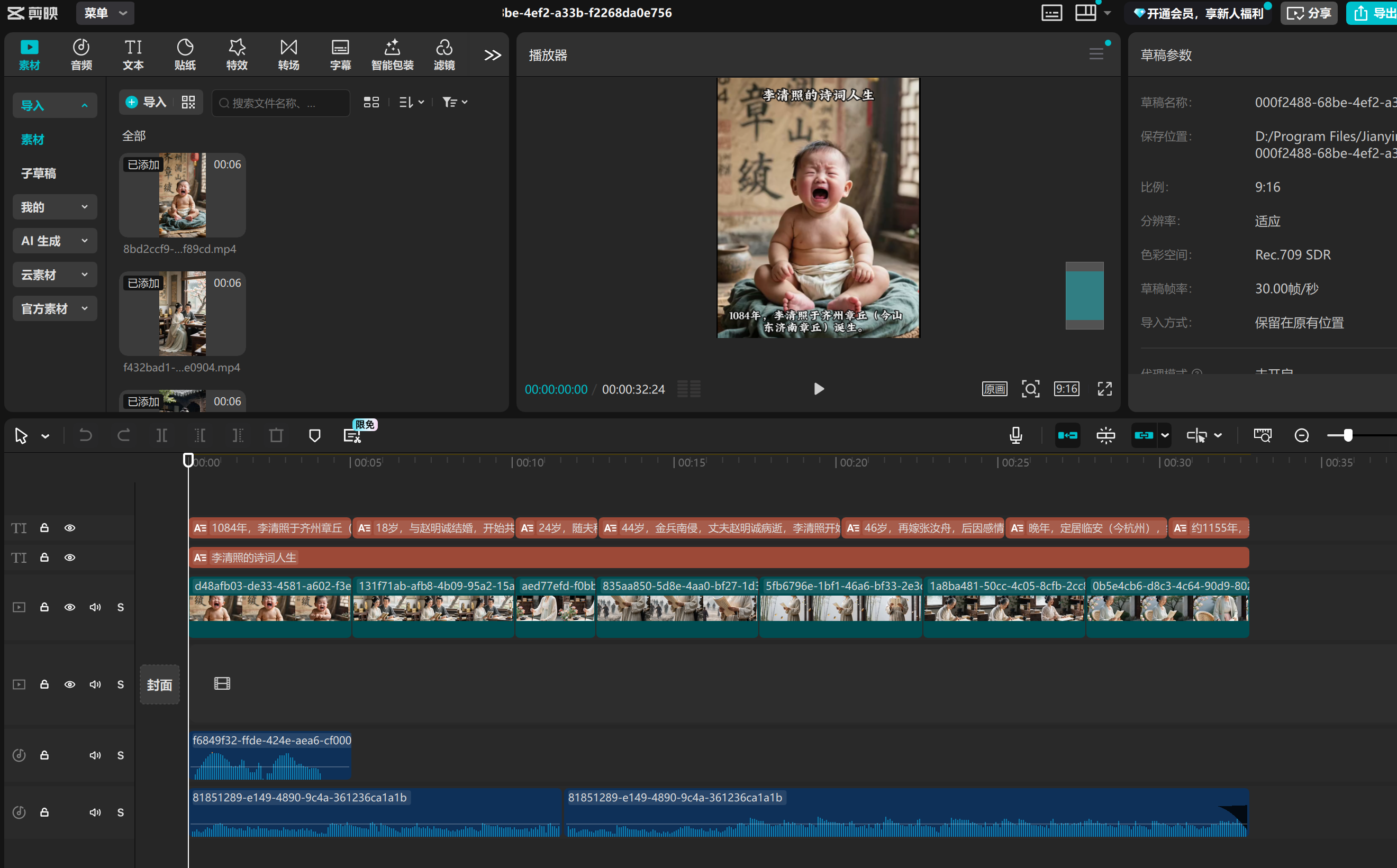The width and height of the screenshot is (1397, 868).
Task: Add a marker with shield icon
Action: click(x=315, y=435)
